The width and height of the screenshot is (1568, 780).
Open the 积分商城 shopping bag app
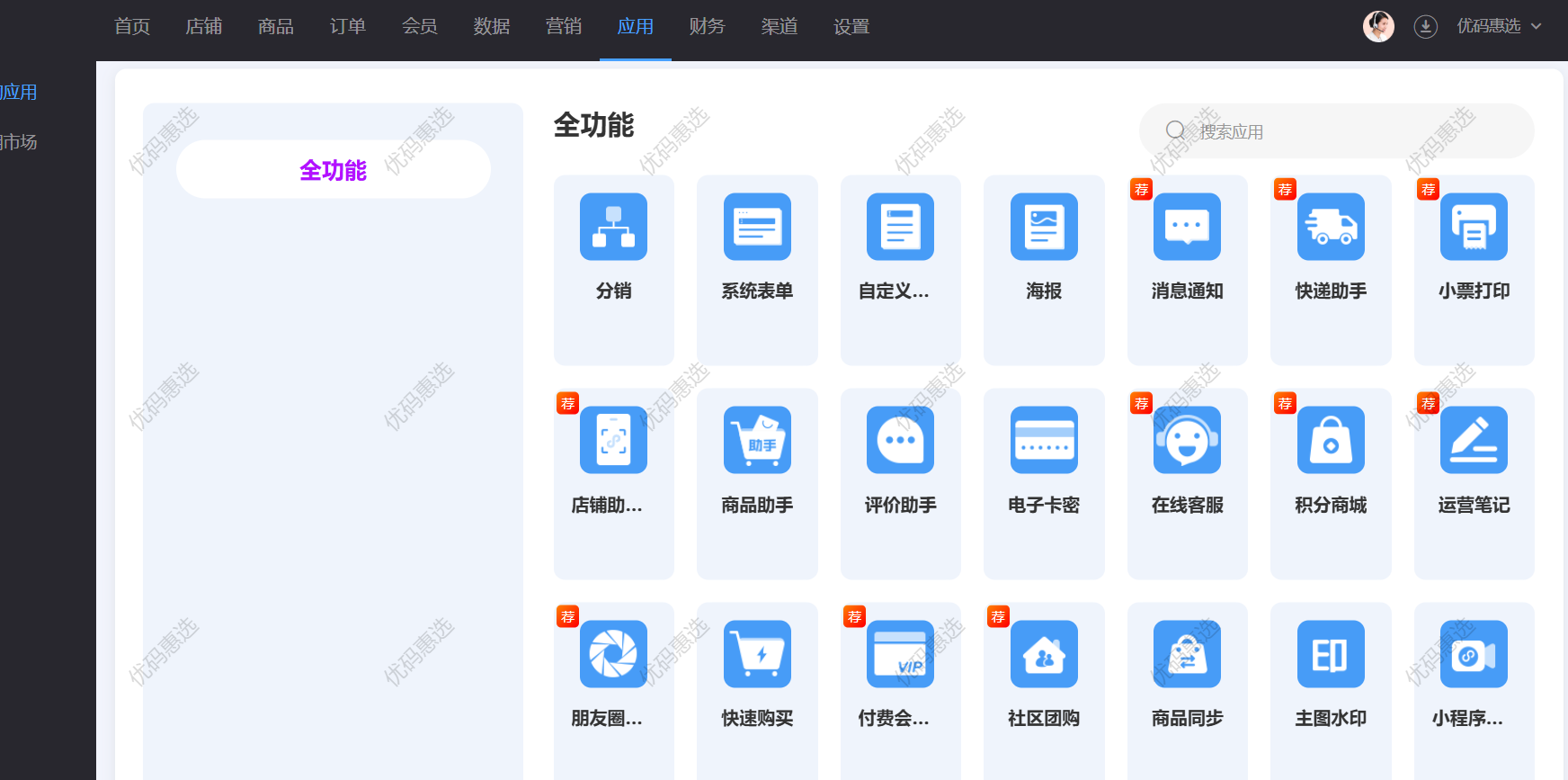pyautogui.click(x=1330, y=440)
